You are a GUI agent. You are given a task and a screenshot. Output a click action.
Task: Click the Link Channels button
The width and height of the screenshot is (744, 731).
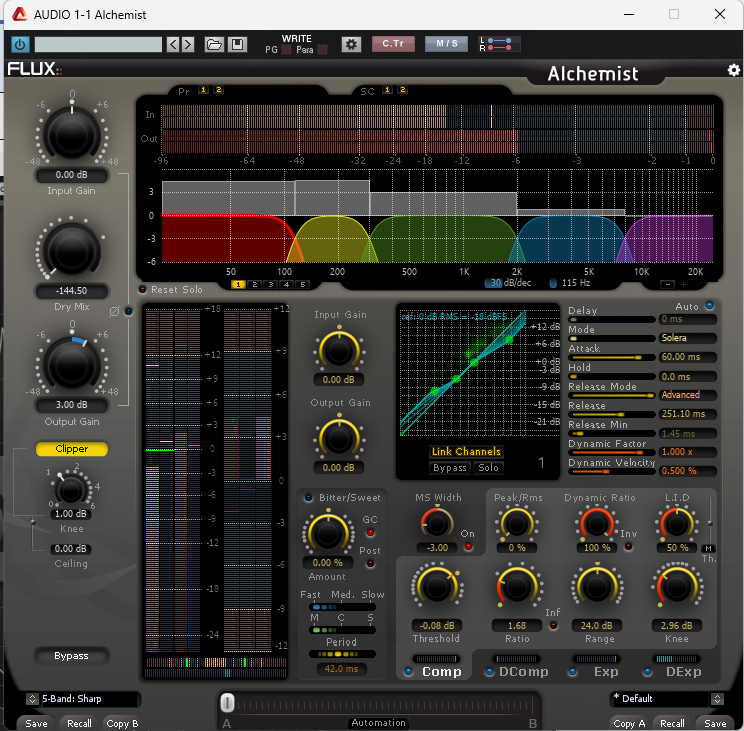(466, 452)
